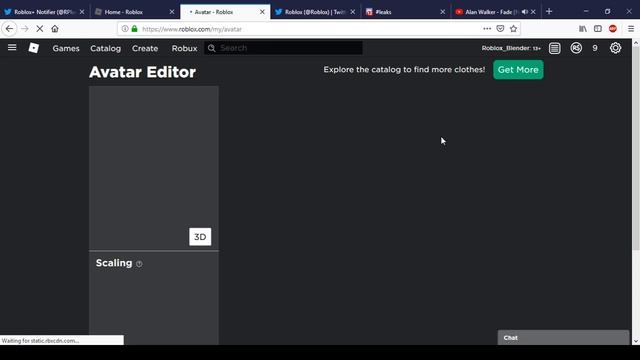Viewport: 640px width, 360px height.
Task: Click the site information icon
Action: [125, 29]
